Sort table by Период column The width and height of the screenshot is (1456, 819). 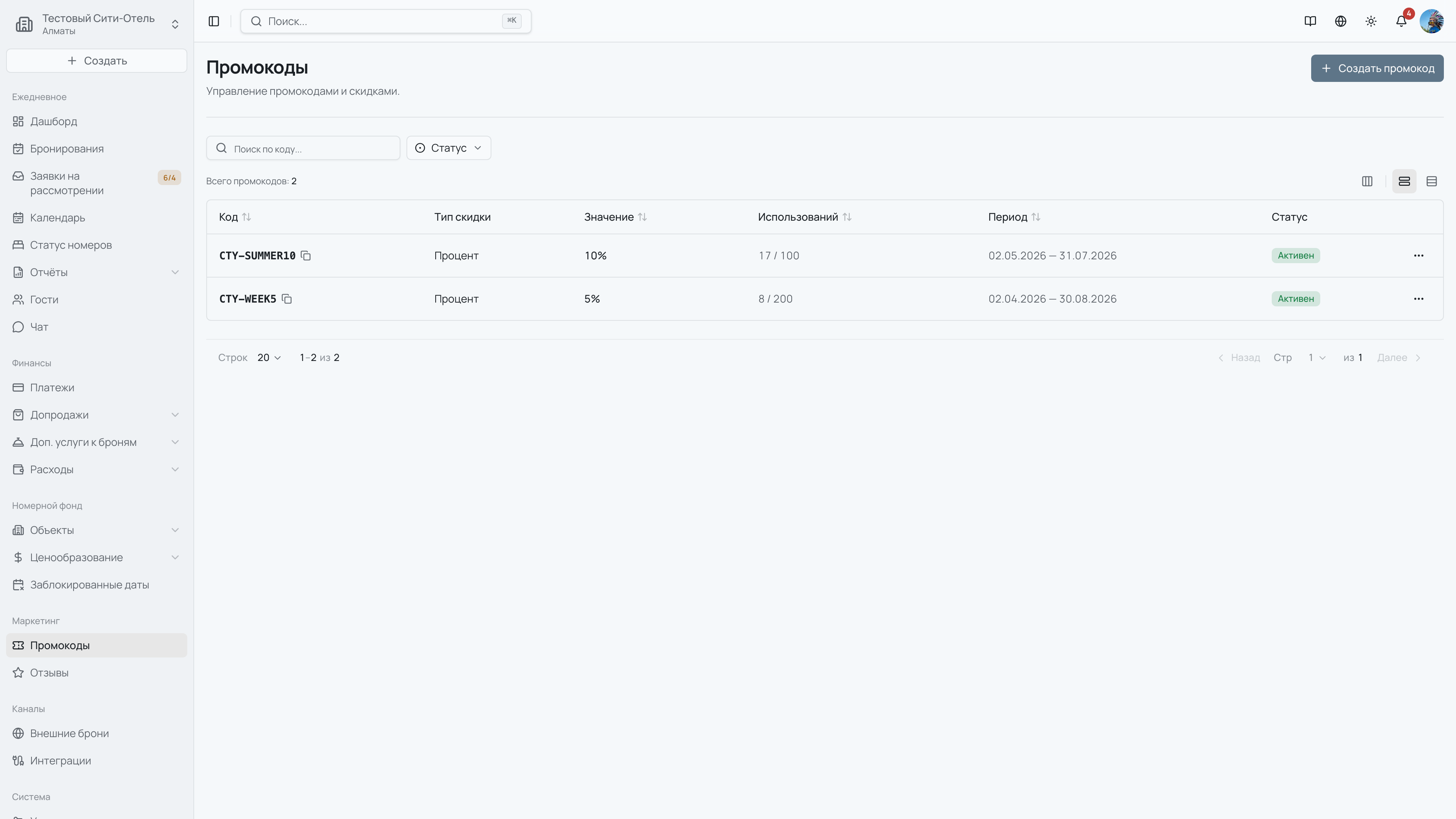[1014, 217]
